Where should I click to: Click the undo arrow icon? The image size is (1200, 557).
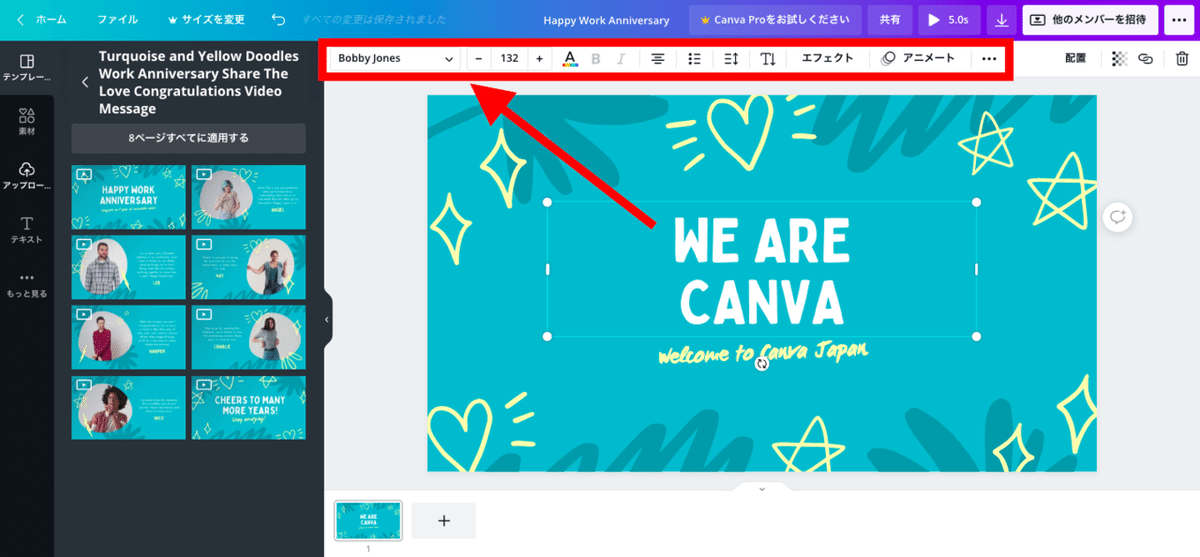tap(279, 20)
